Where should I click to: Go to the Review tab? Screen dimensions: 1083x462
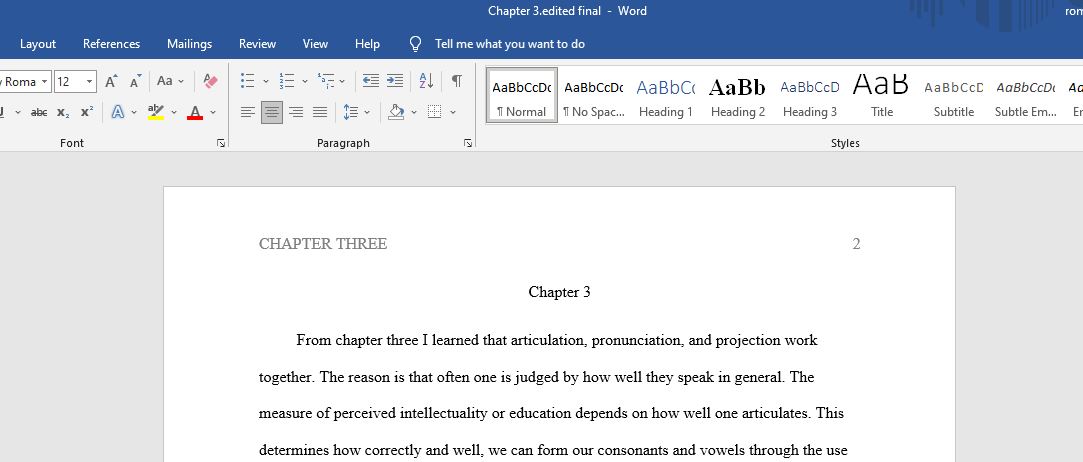(x=258, y=44)
